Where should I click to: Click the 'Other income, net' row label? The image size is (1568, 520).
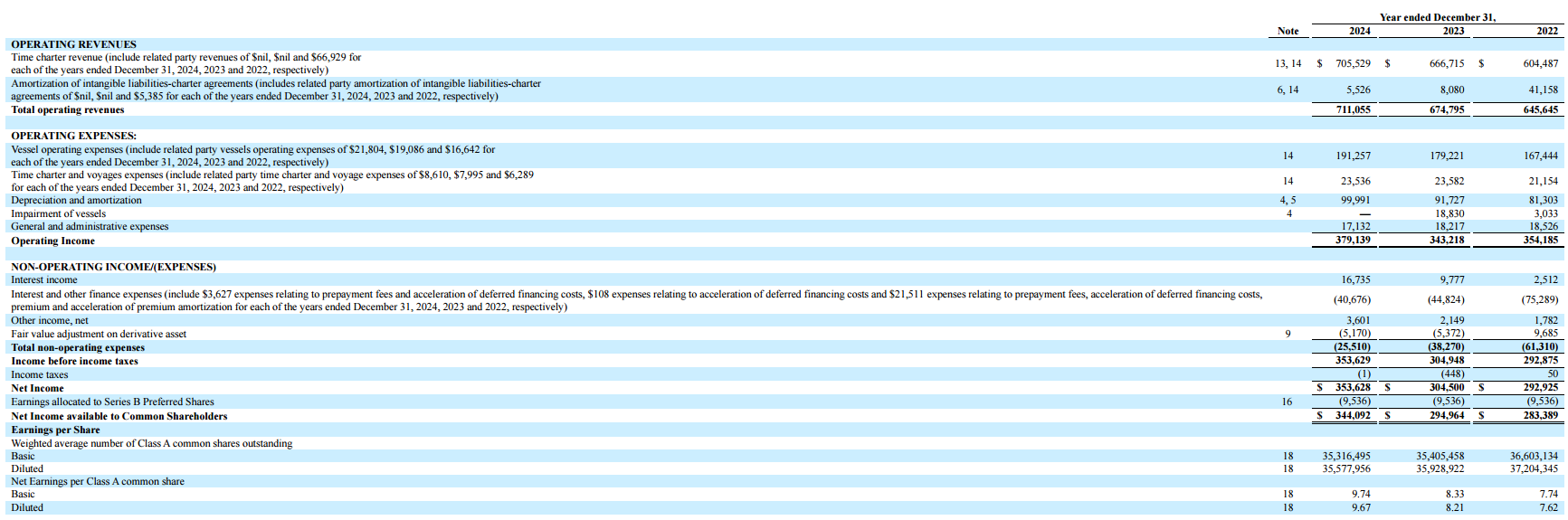[x=50, y=320]
